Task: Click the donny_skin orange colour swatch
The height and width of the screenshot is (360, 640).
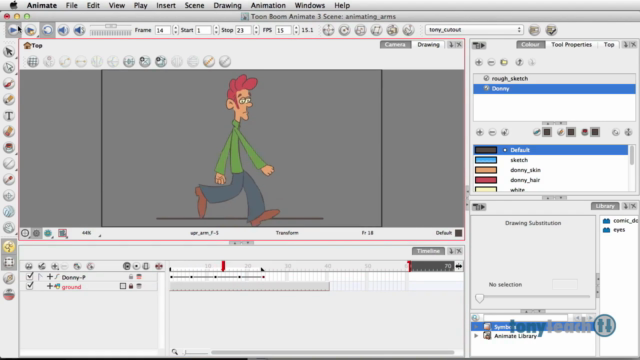Action: tap(486, 170)
